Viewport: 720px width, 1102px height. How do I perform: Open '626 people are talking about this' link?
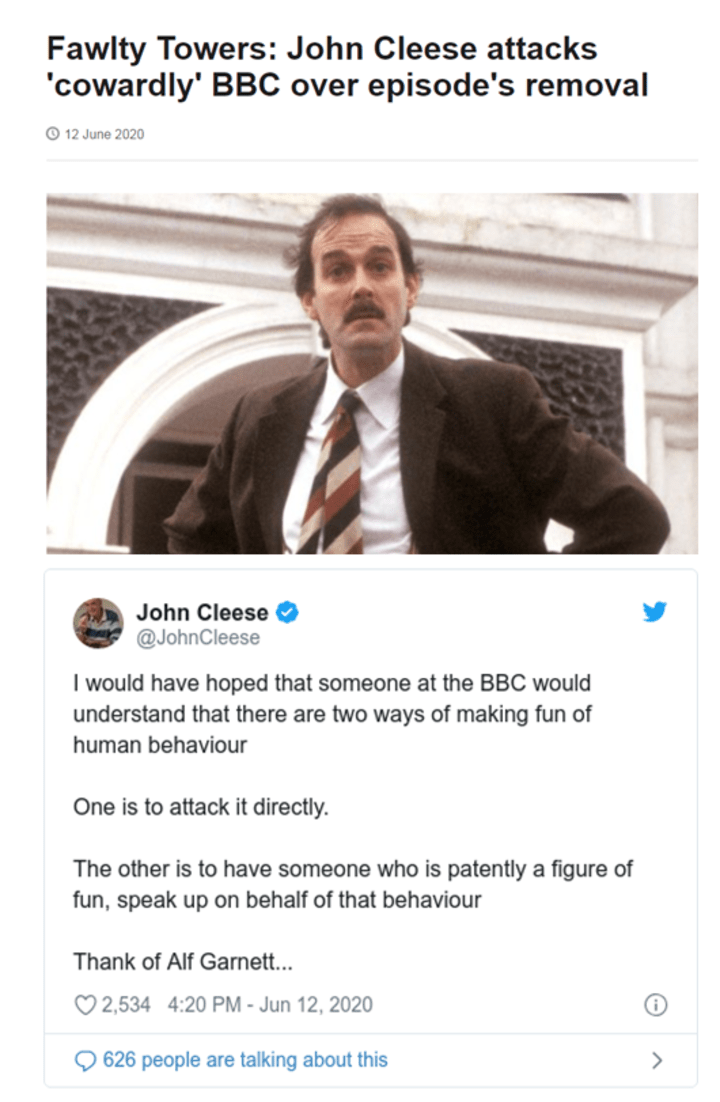coord(245,1060)
